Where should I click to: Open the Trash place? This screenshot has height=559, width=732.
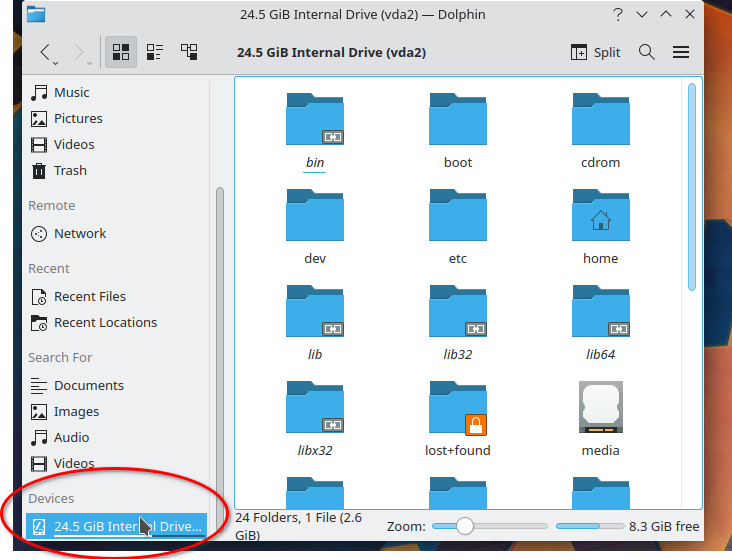(x=70, y=170)
